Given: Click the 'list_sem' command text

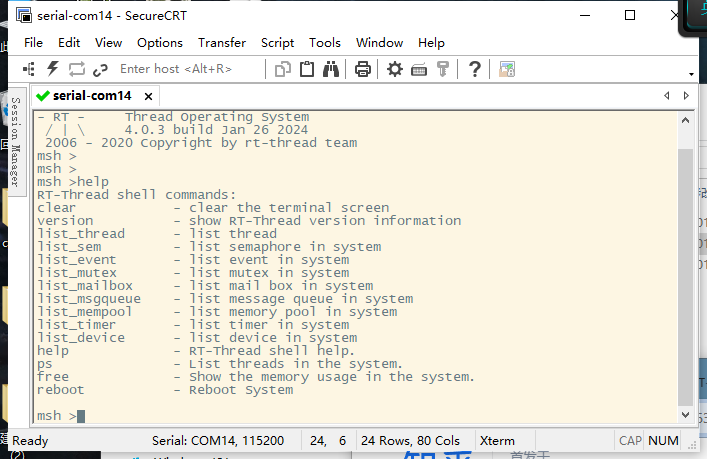Looking at the screenshot, I should (69, 247).
